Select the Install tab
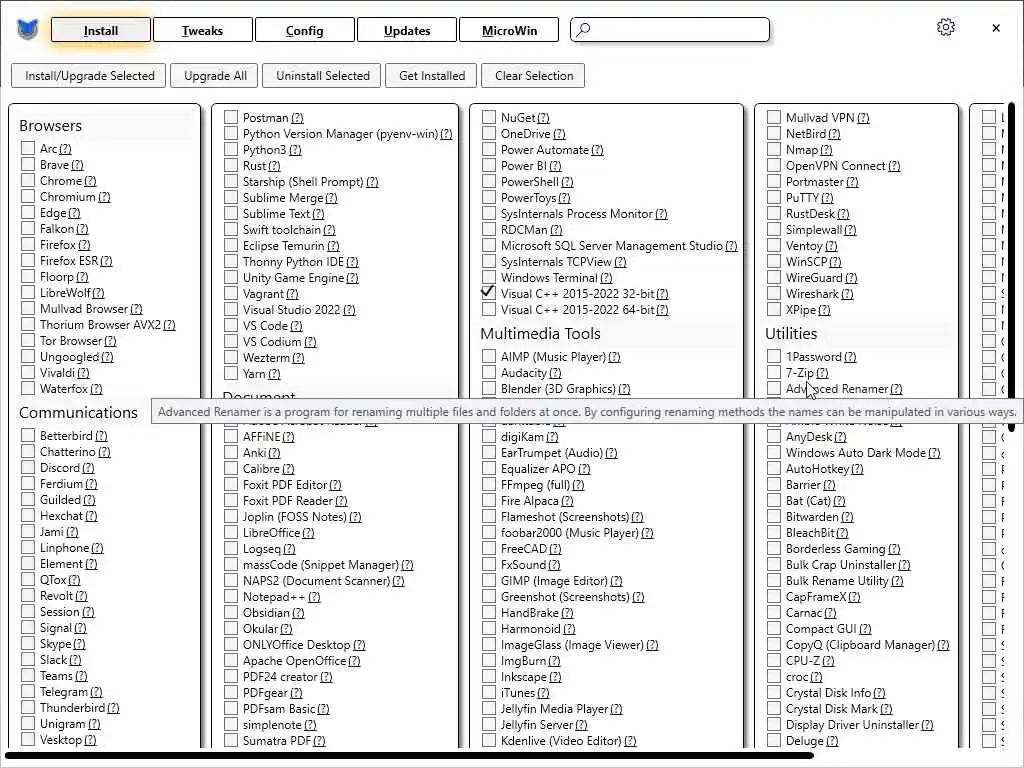 point(101,30)
